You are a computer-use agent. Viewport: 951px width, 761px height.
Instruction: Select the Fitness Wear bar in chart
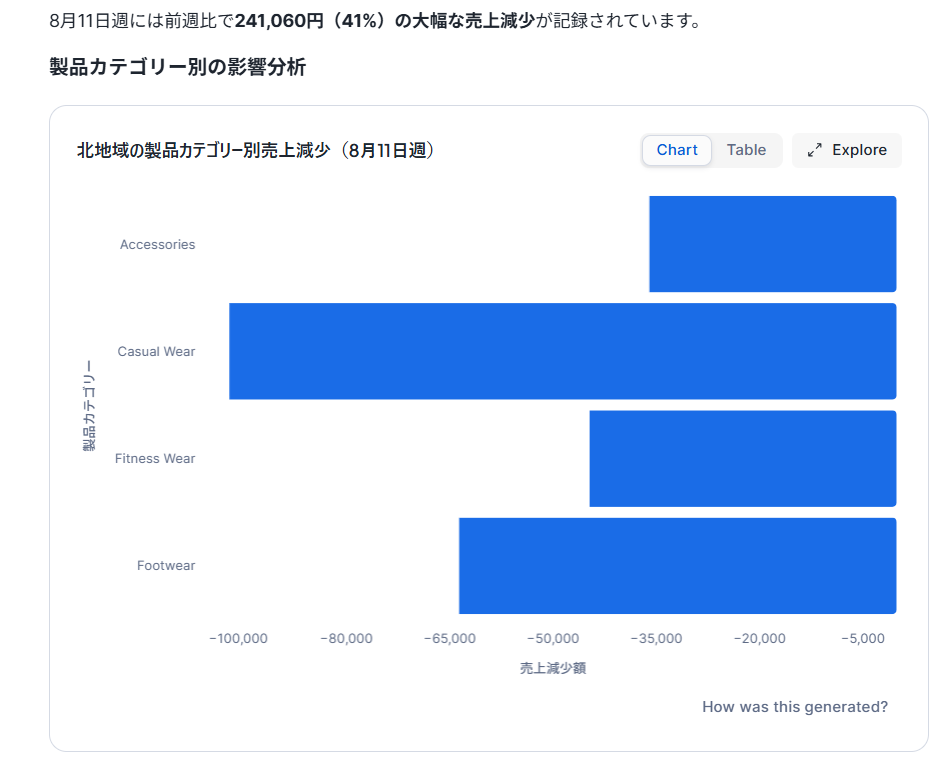coord(743,458)
